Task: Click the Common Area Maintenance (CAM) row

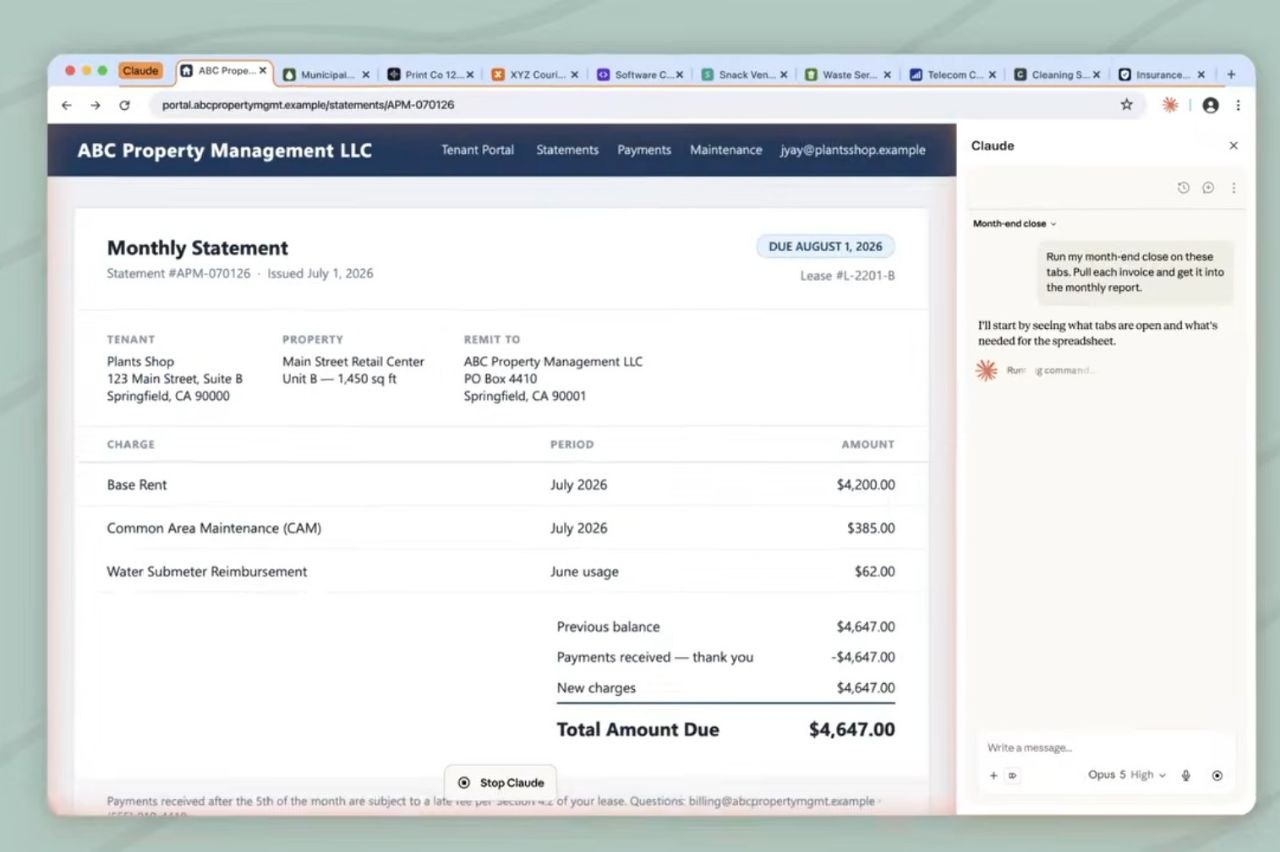Action: pos(501,528)
